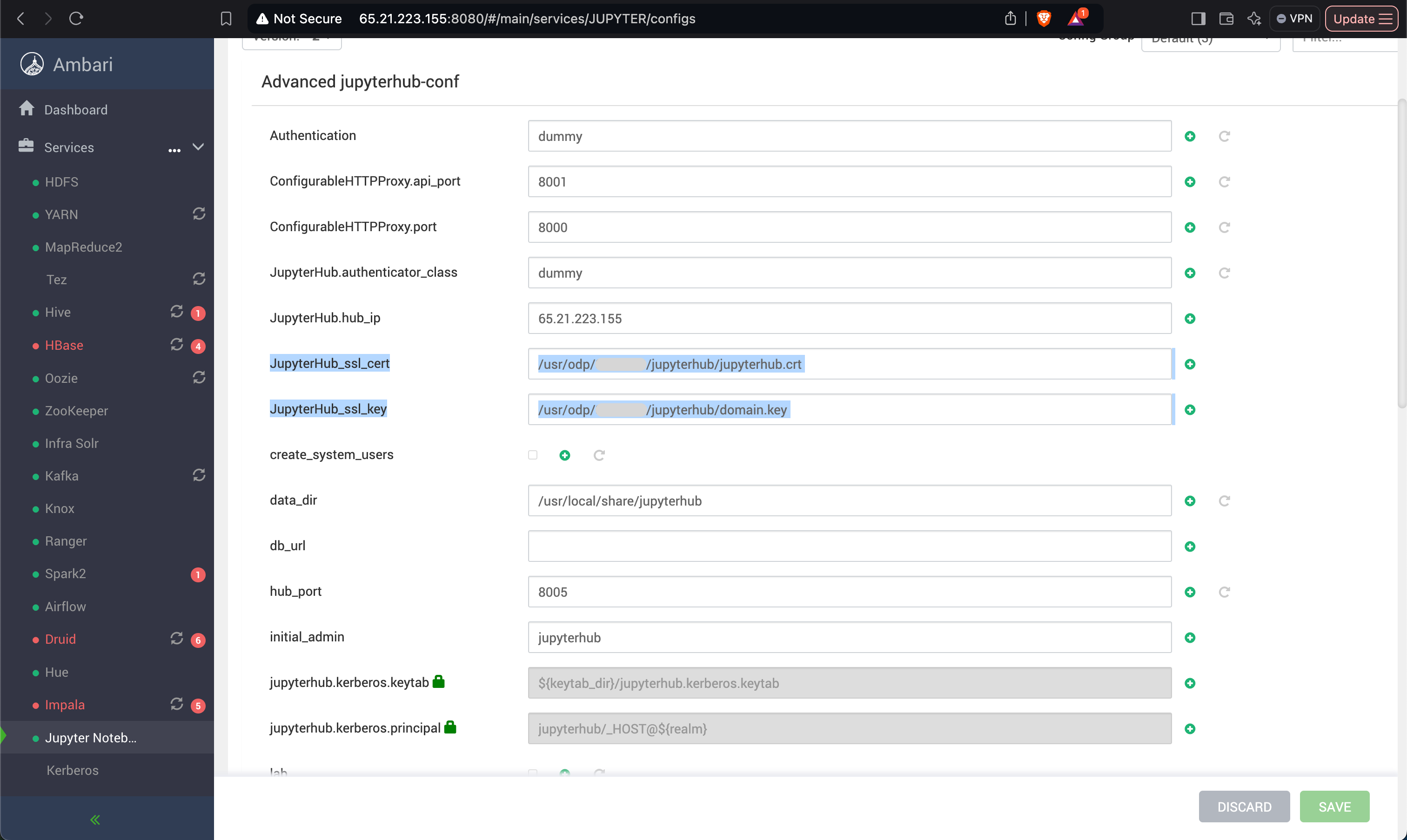Open MapReduce2 service page
The width and height of the screenshot is (1407, 840).
tap(84, 247)
